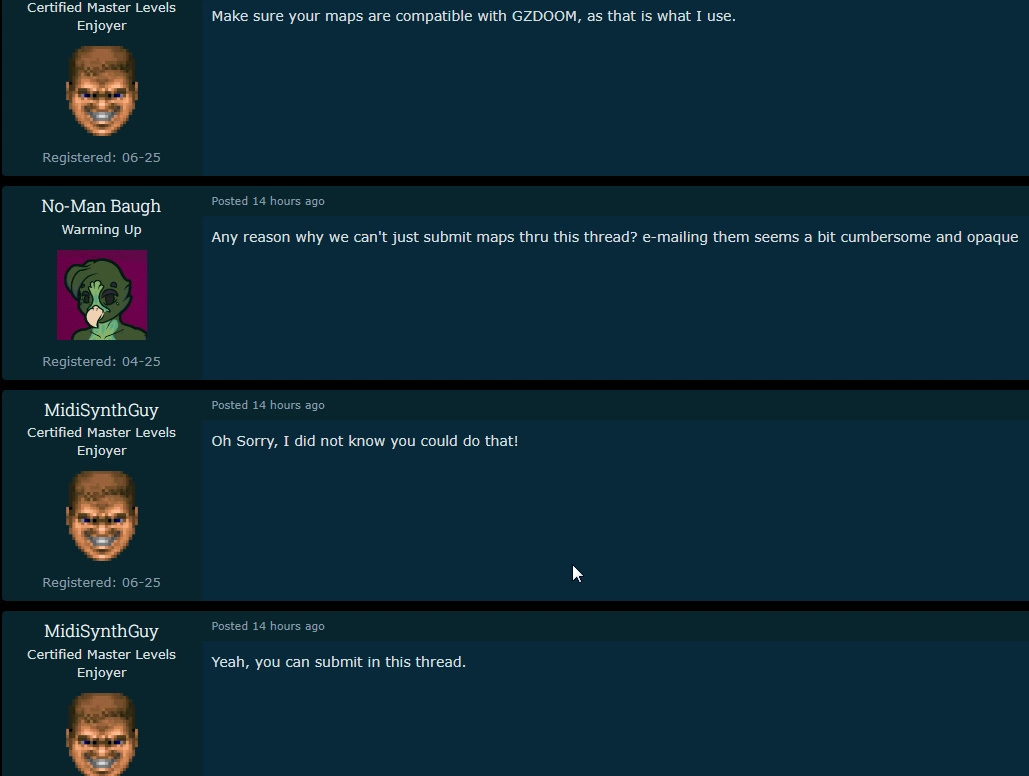
Task: Open the No-Man Baugh username link
Action: click(101, 206)
